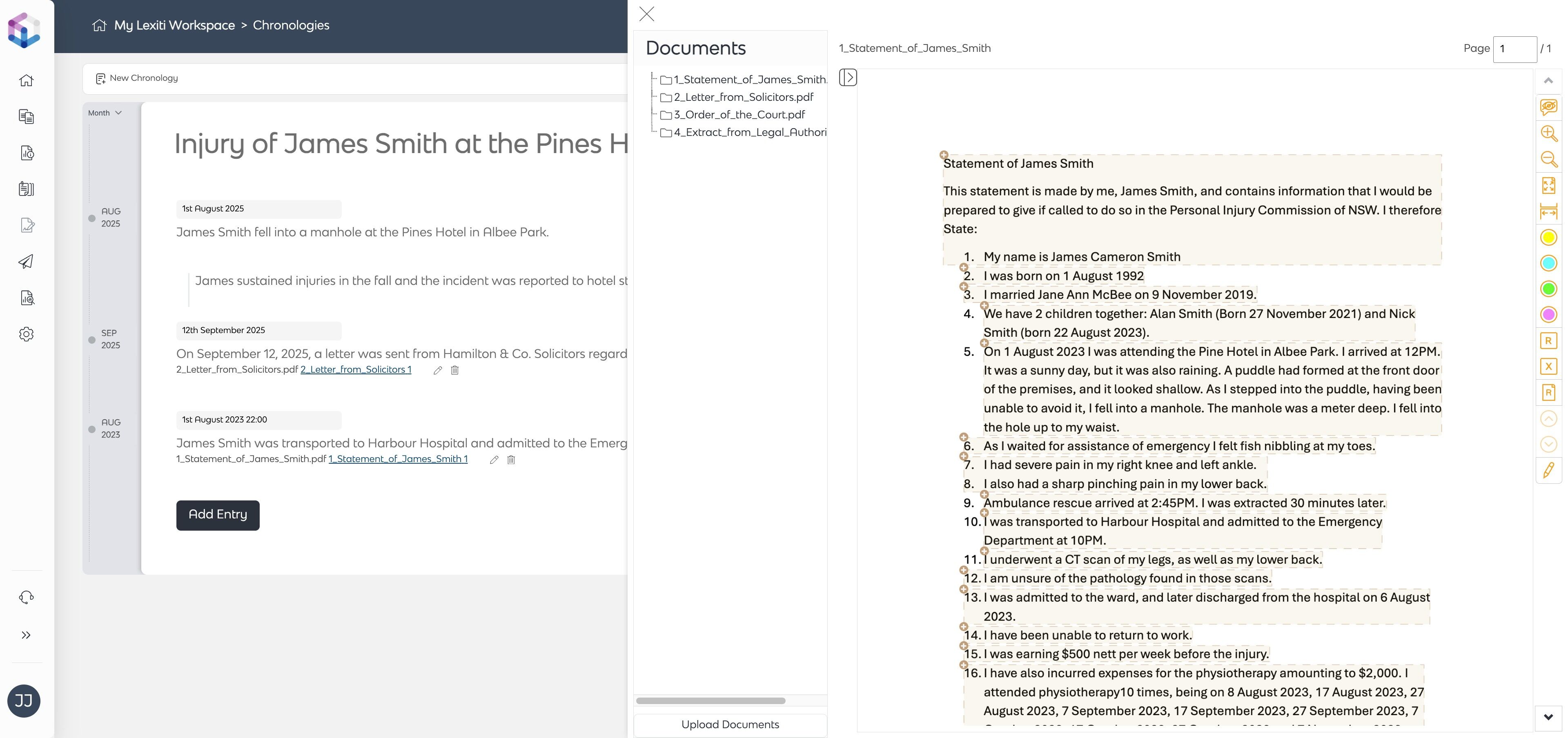Choose the yellow highlight color
The width and height of the screenshot is (1568, 738).
pyautogui.click(x=1548, y=237)
